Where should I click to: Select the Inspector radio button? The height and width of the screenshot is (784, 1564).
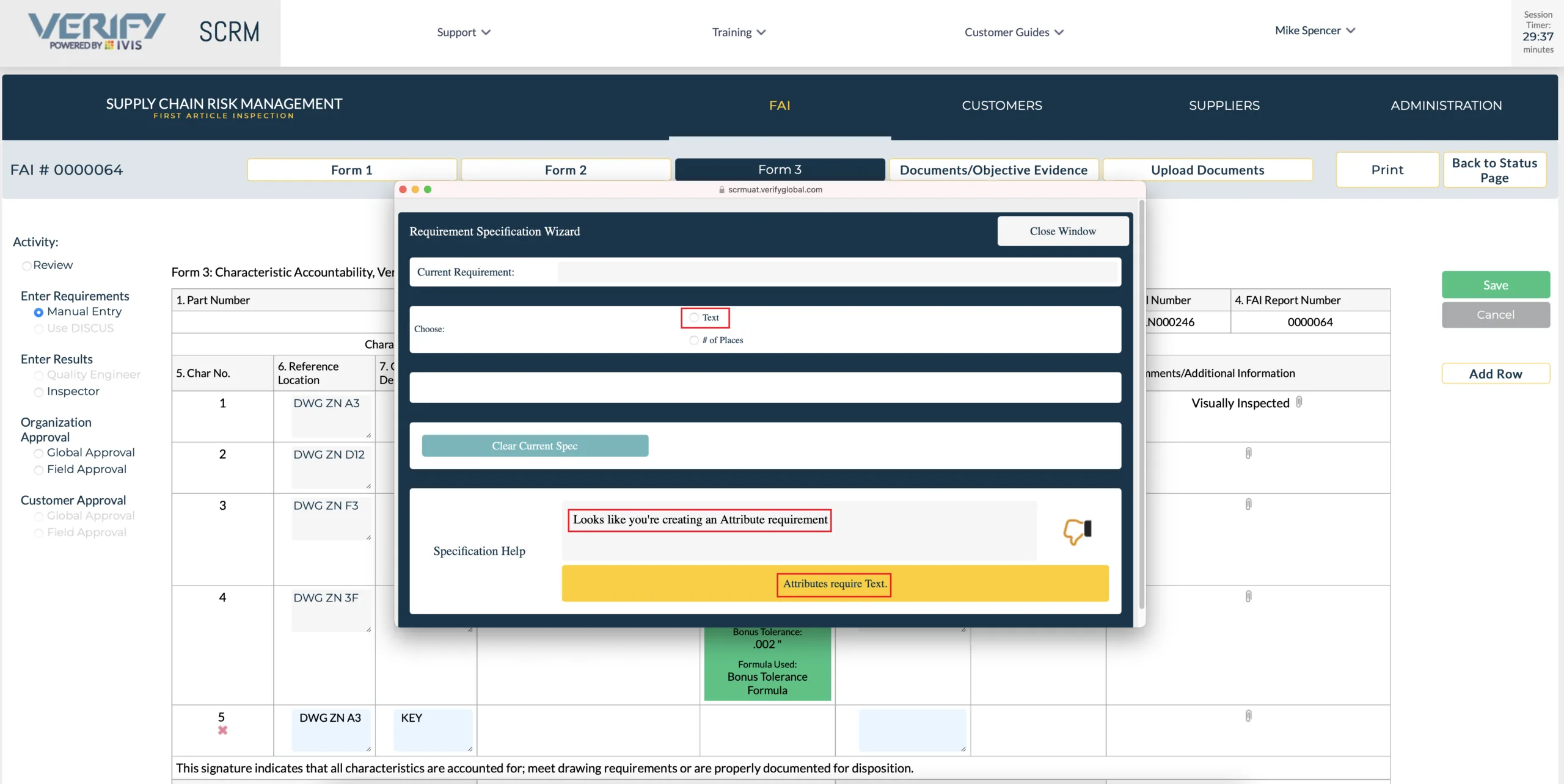click(38, 392)
